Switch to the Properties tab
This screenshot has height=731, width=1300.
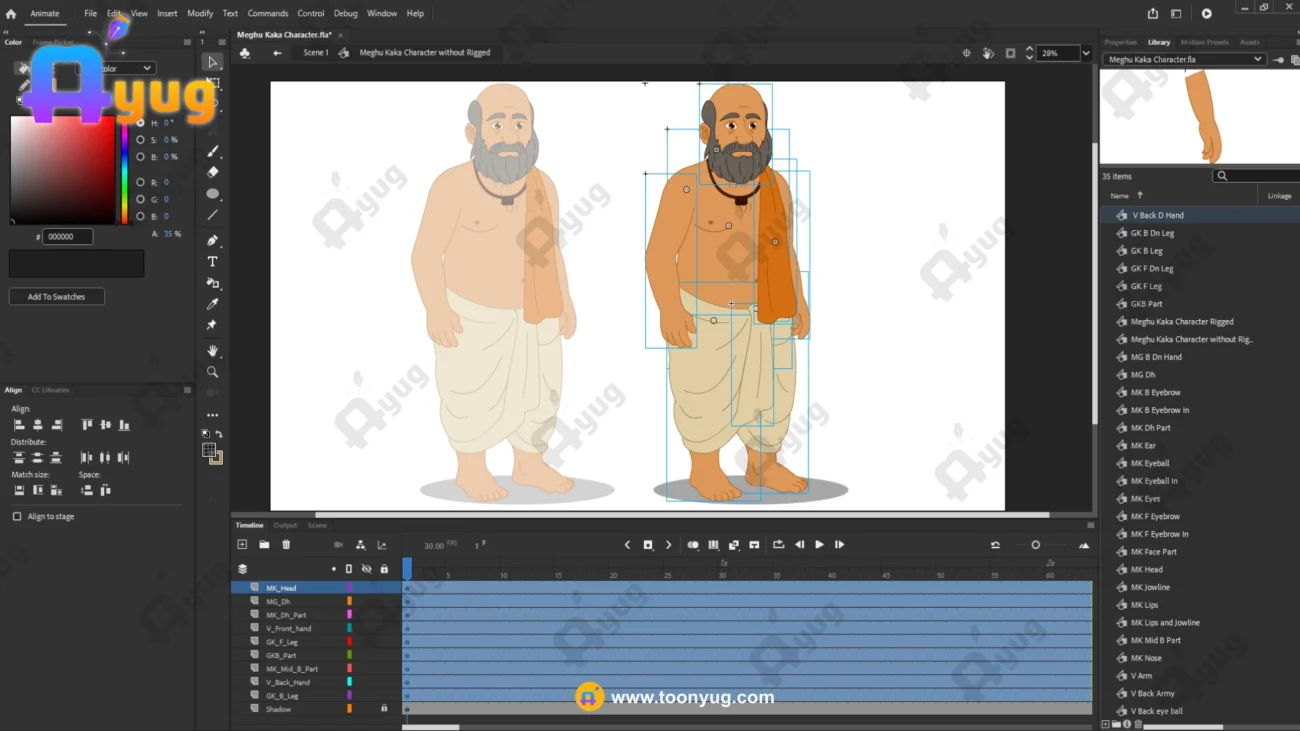[x=1120, y=42]
